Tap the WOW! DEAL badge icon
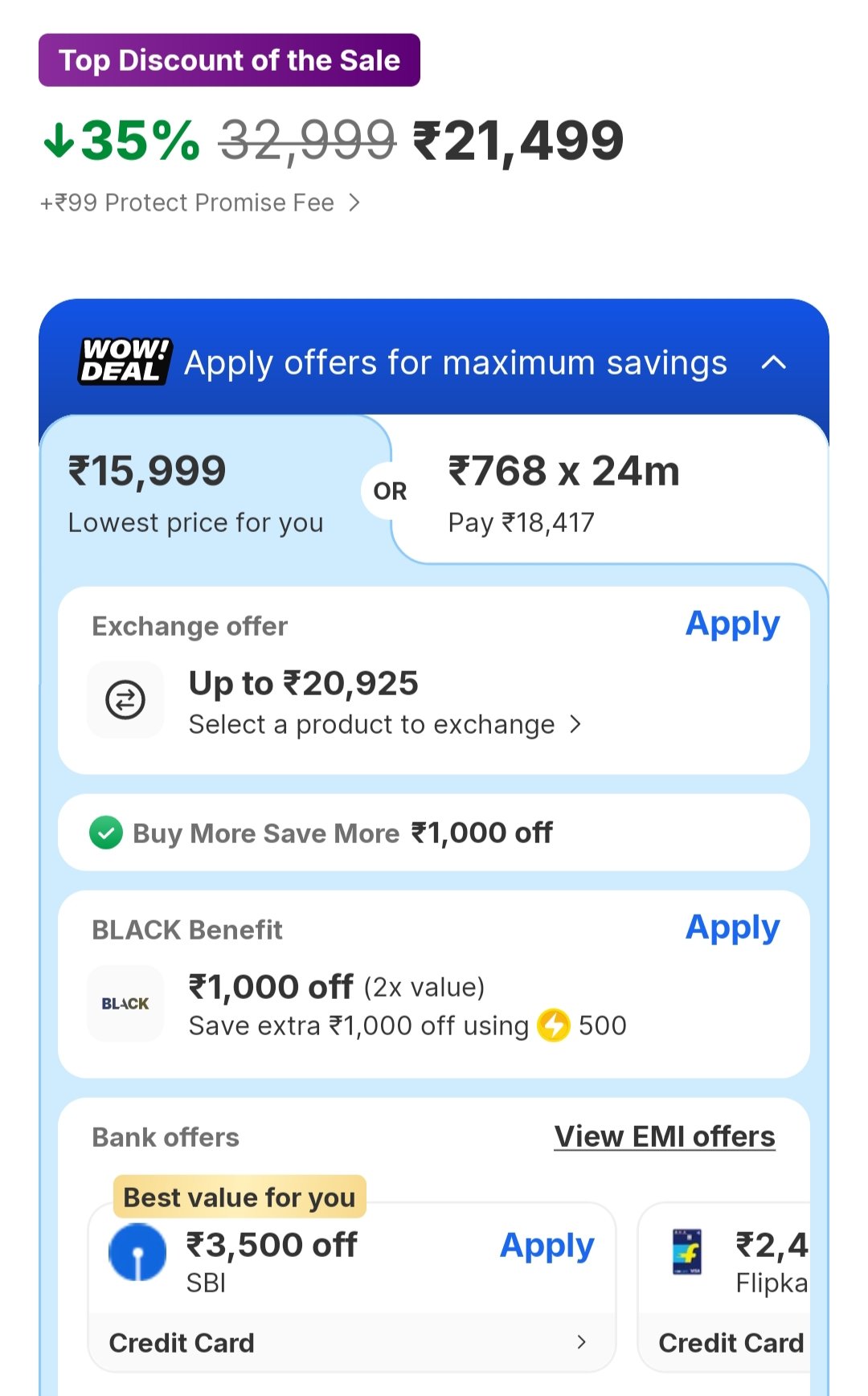Viewport: 868px width, 1396px height. [x=125, y=361]
